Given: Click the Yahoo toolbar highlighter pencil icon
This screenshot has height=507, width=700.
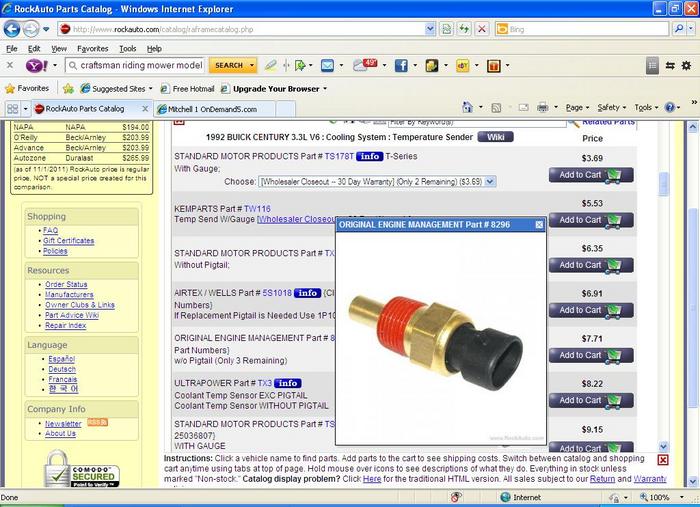Looking at the screenshot, I should coord(270,66).
